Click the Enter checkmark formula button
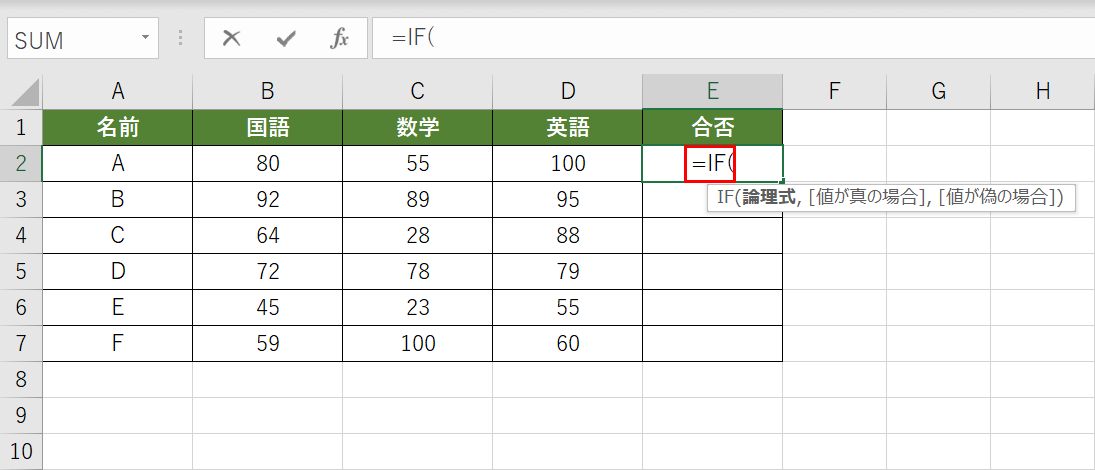The width and height of the screenshot is (1095, 470). coord(286,39)
